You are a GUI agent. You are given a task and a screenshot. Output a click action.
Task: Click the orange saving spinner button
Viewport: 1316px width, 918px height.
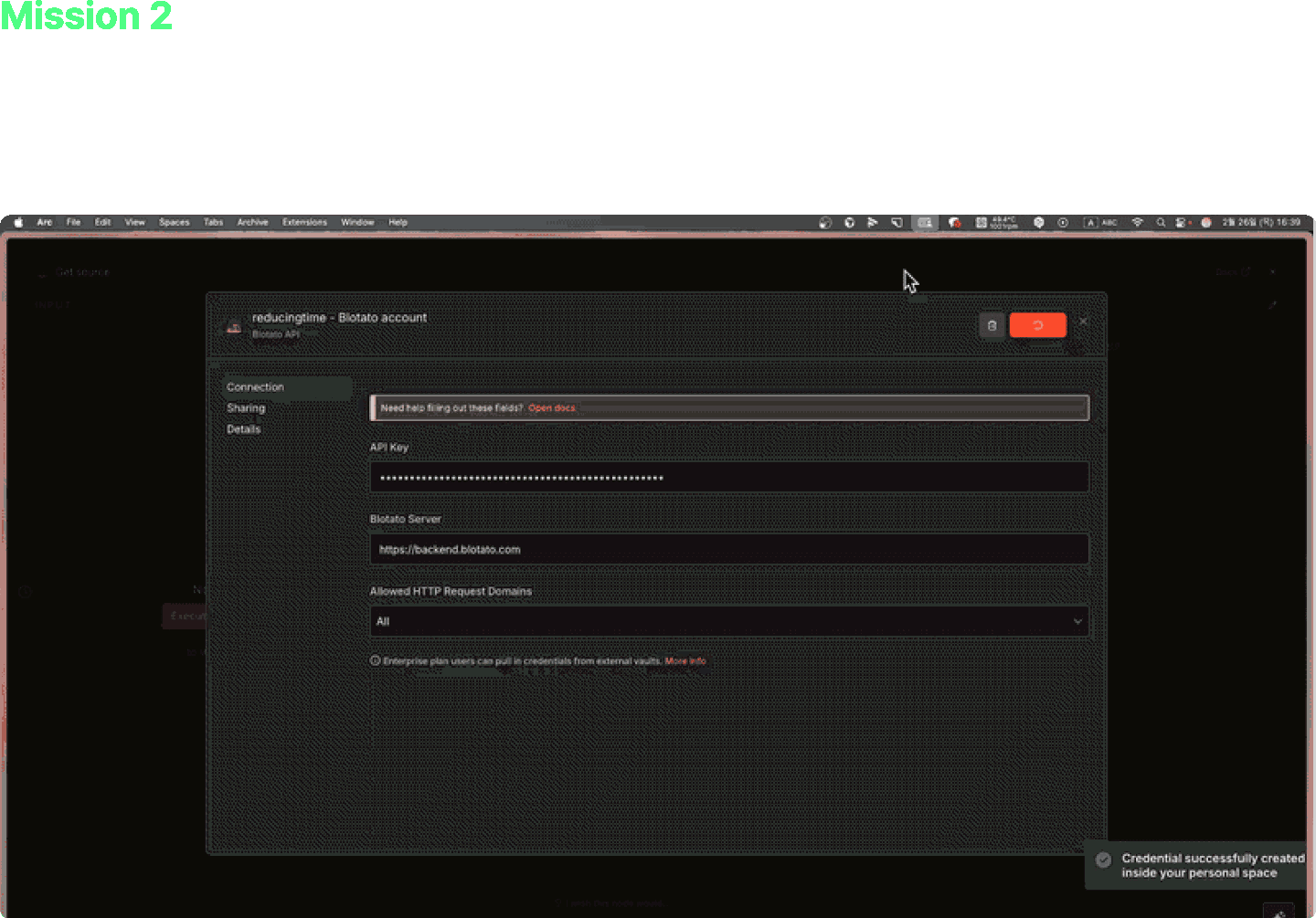(x=1037, y=325)
